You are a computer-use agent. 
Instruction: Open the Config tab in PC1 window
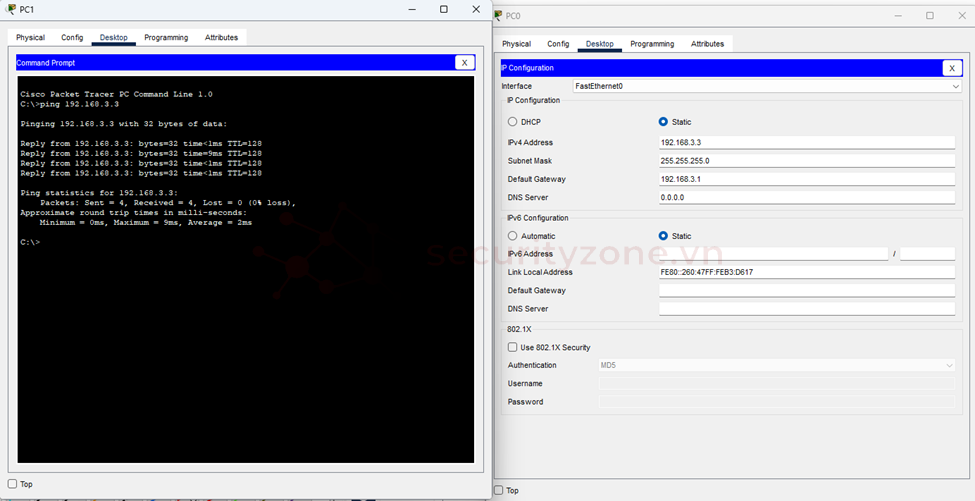72,37
